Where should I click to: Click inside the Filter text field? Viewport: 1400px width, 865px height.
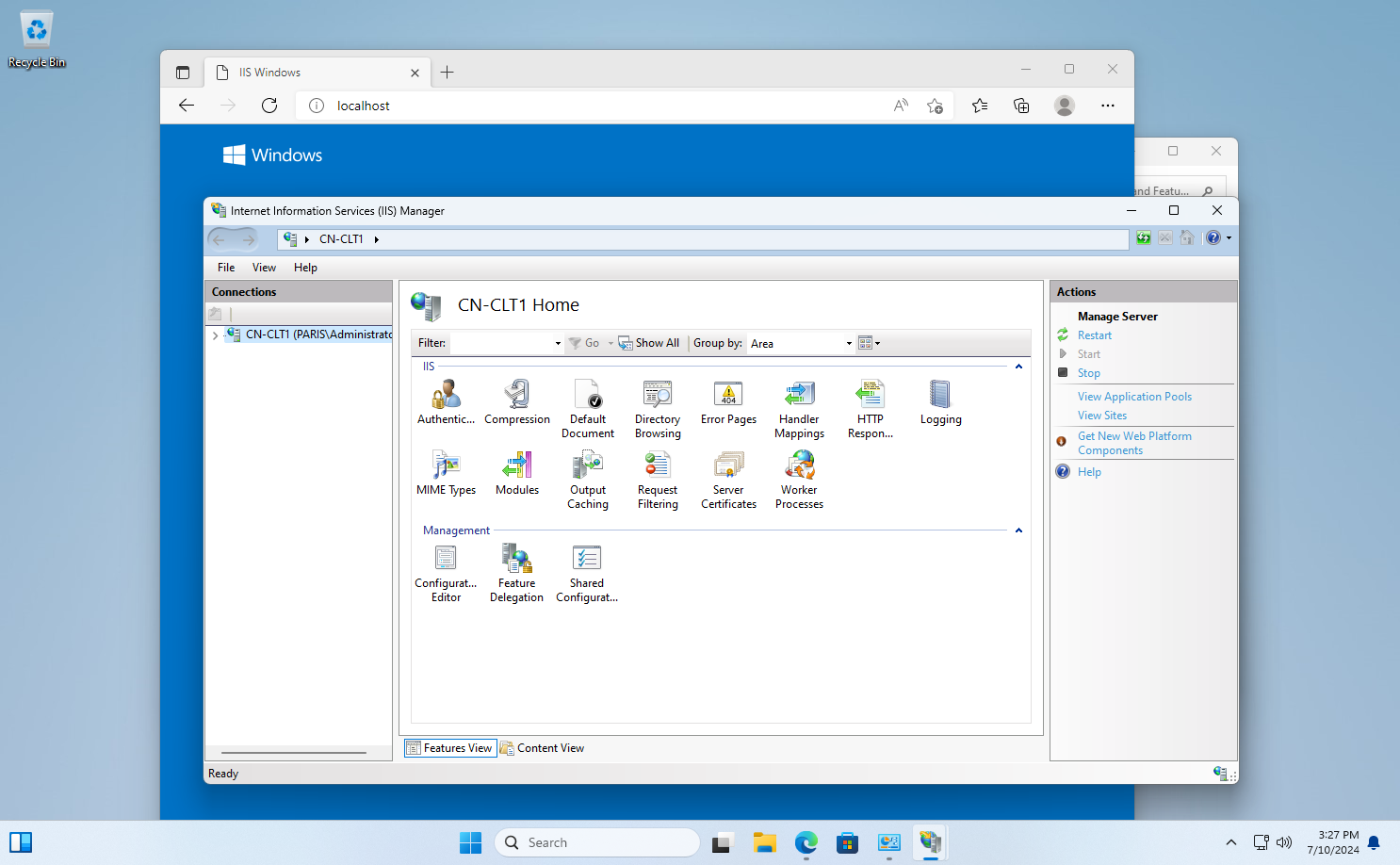506,344
